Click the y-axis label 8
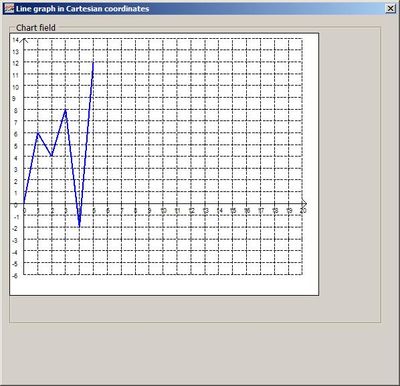 tap(16, 111)
